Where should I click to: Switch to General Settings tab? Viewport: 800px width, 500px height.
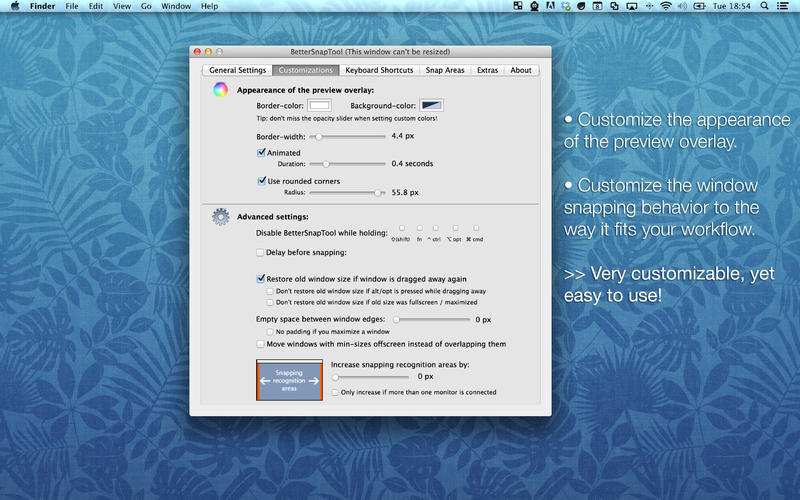pyautogui.click(x=237, y=70)
